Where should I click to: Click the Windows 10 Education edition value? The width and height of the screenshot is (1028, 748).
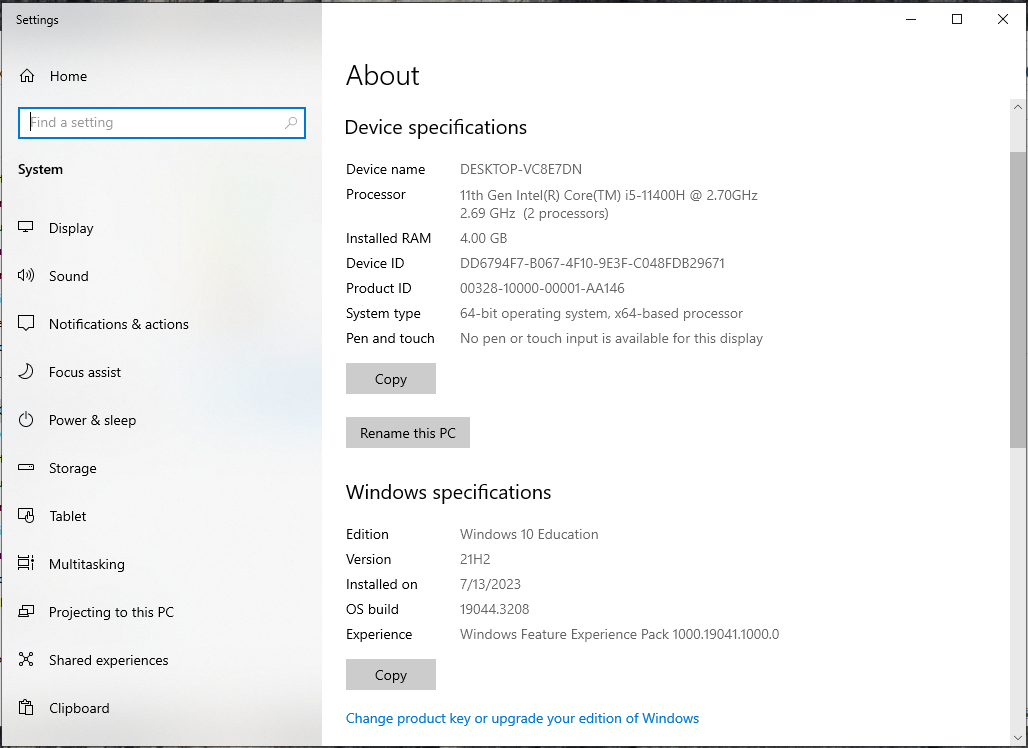click(529, 534)
